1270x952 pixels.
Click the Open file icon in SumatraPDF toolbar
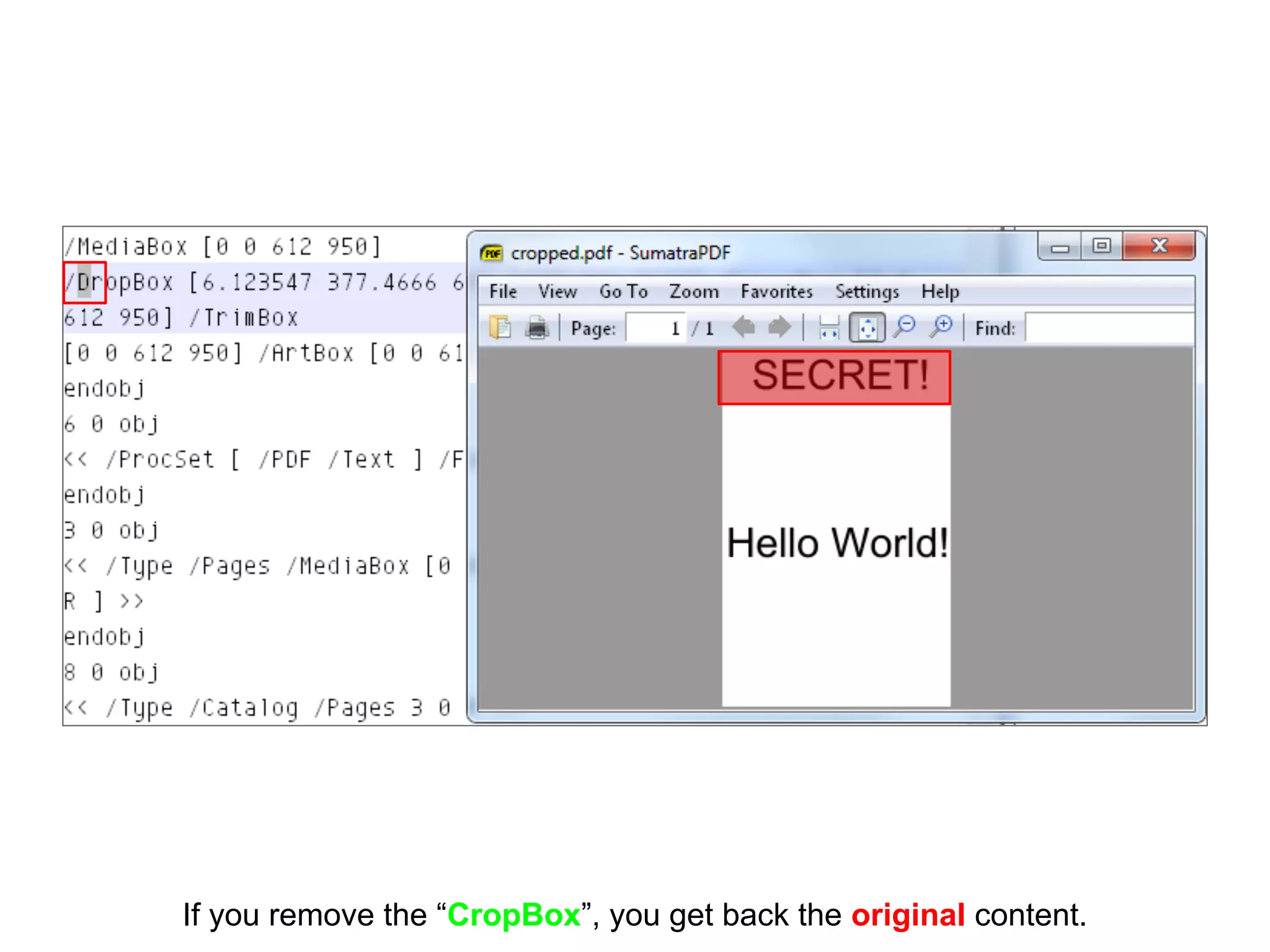click(x=500, y=327)
